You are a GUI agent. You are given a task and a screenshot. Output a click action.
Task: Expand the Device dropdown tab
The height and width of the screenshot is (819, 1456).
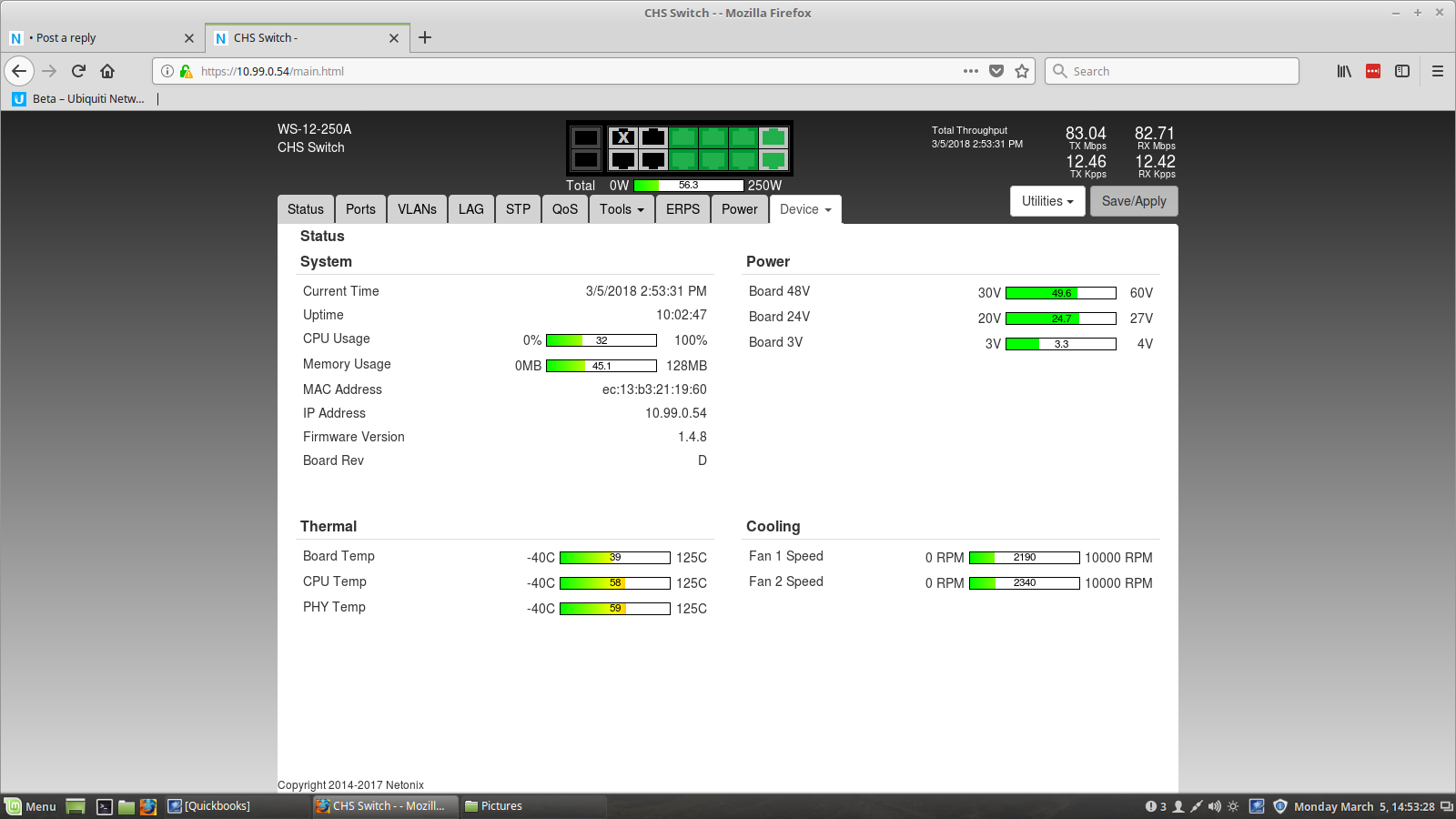pyautogui.click(x=805, y=209)
